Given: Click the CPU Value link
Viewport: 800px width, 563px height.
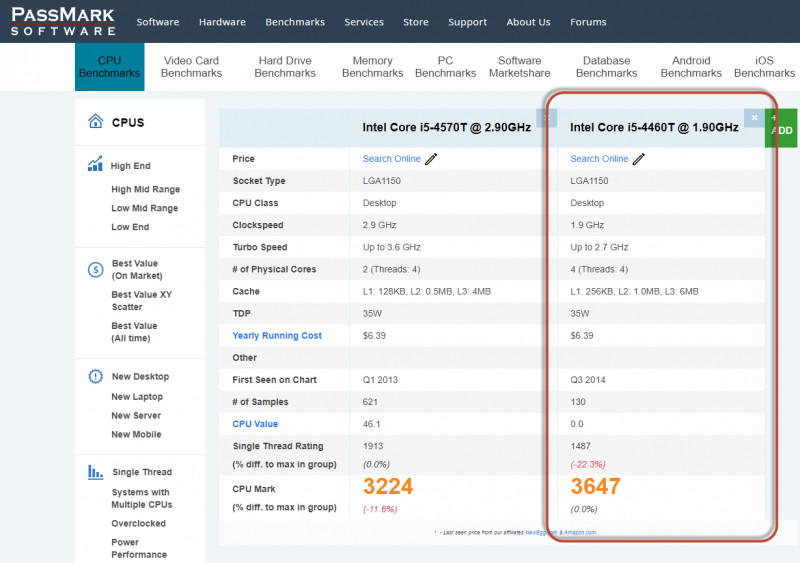Looking at the screenshot, I should pyautogui.click(x=255, y=424).
